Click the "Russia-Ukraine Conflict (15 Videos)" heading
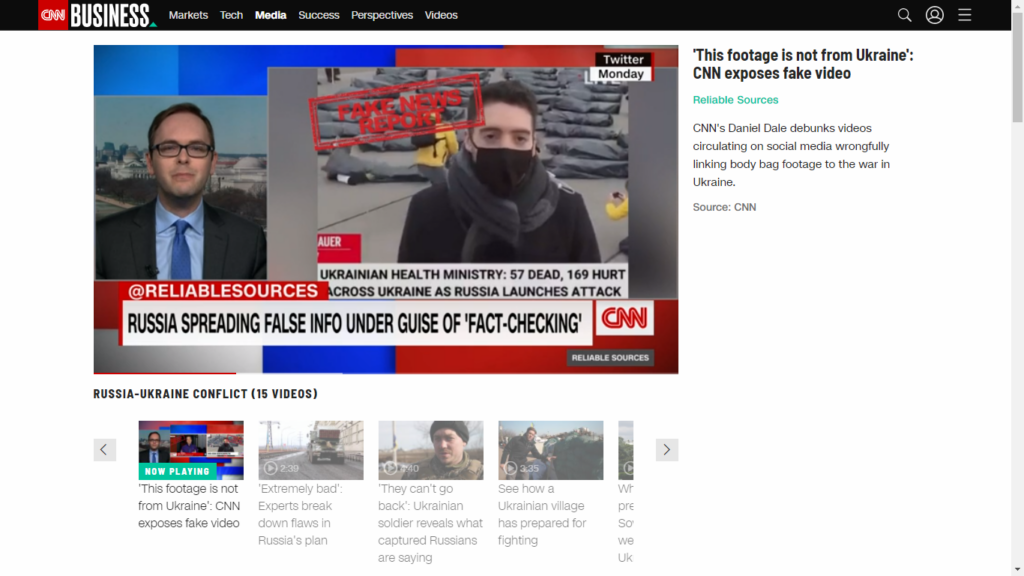Viewport: 1024px width, 576px height. pyautogui.click(x=205, y=394)
